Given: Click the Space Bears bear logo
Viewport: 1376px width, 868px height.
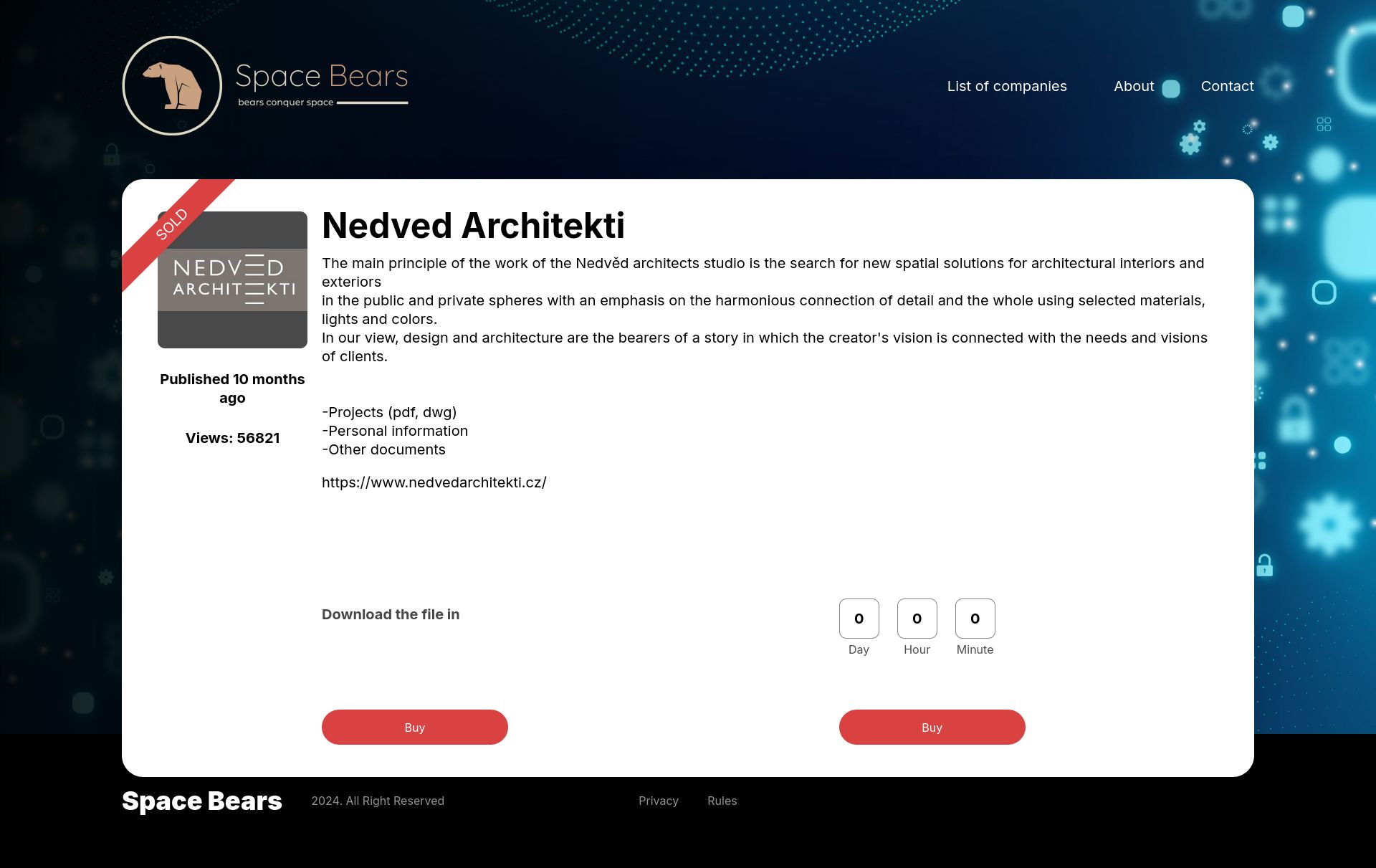Looking at the screenshot, I should pyautogui.click(x=172, y=85).
